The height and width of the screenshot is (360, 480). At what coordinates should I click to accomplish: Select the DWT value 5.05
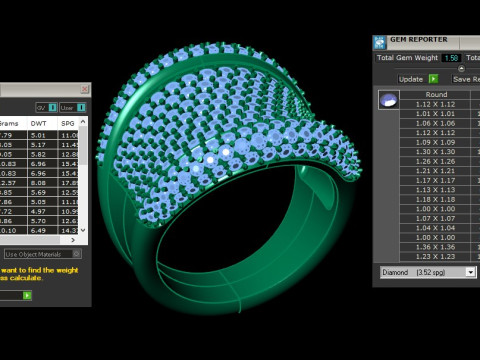[42, 202]
